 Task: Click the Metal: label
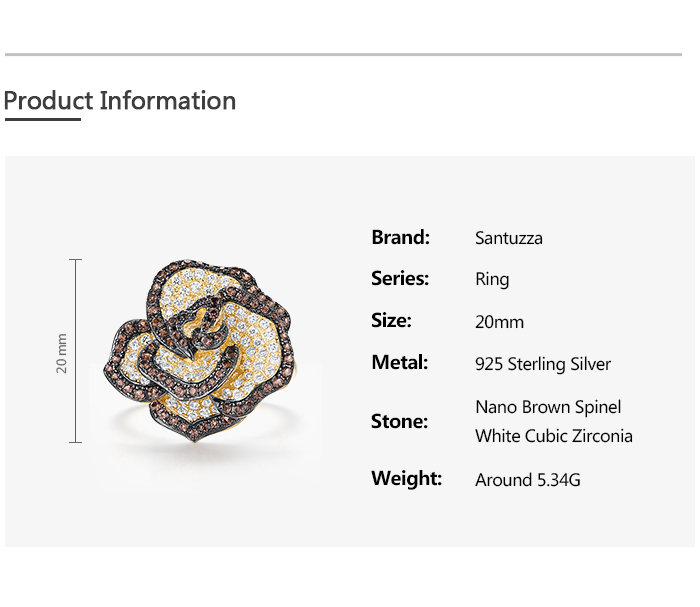point(399,363)
